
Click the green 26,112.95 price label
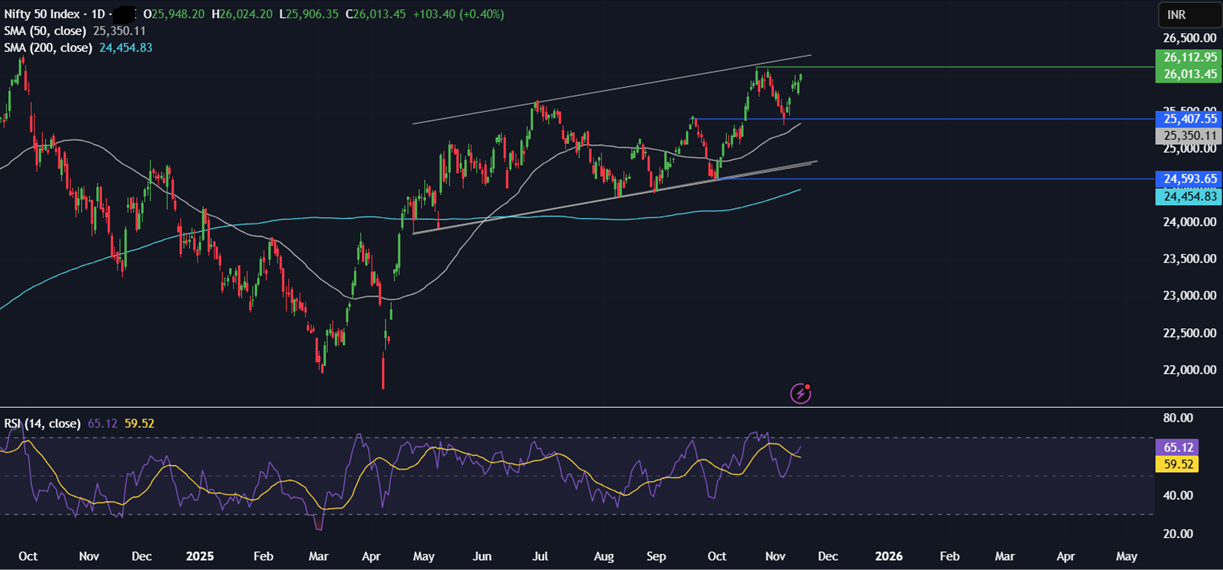pyautogui.click(x=1189, y=58)
